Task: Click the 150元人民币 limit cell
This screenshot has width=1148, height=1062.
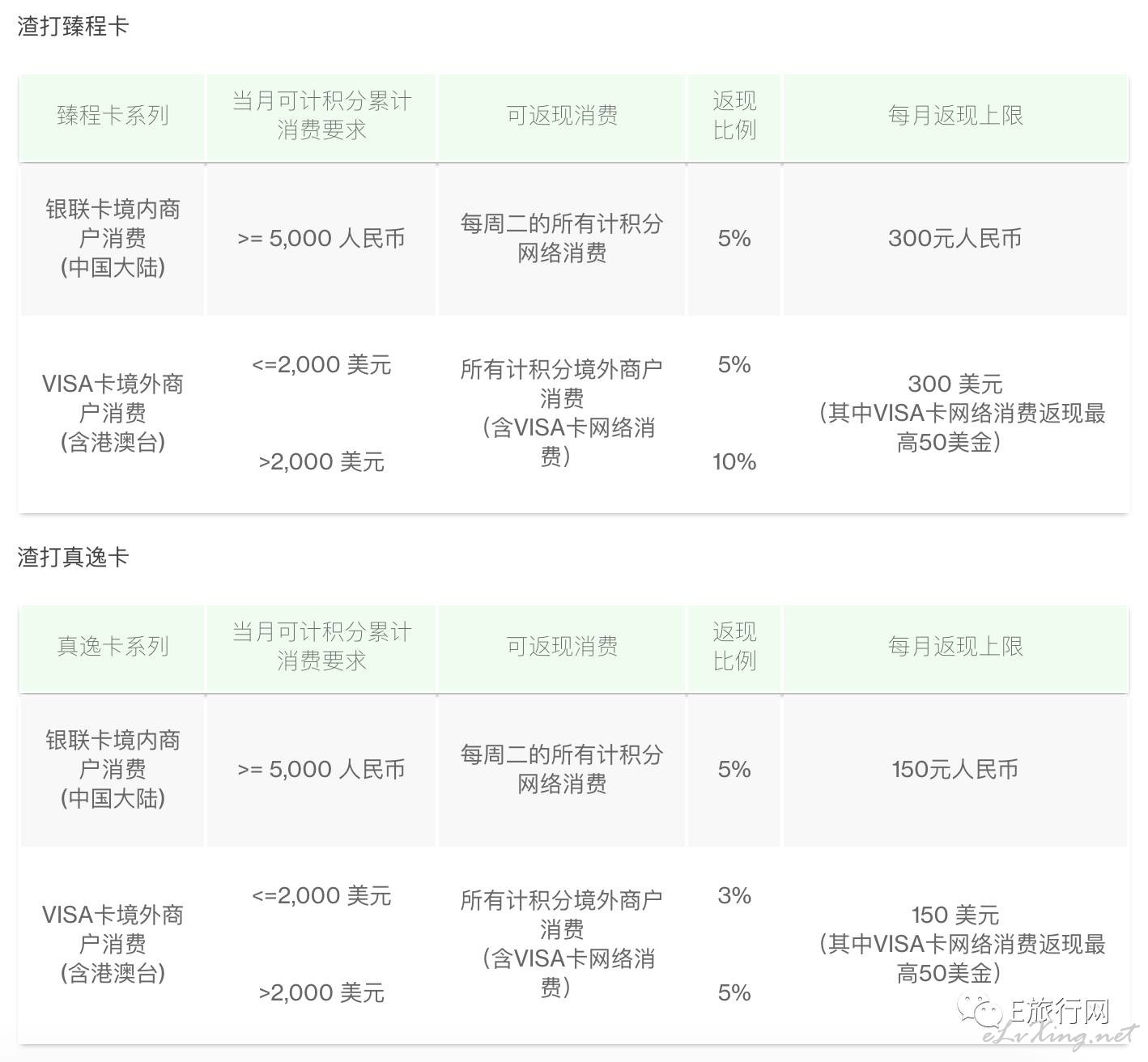Action: 955,770
